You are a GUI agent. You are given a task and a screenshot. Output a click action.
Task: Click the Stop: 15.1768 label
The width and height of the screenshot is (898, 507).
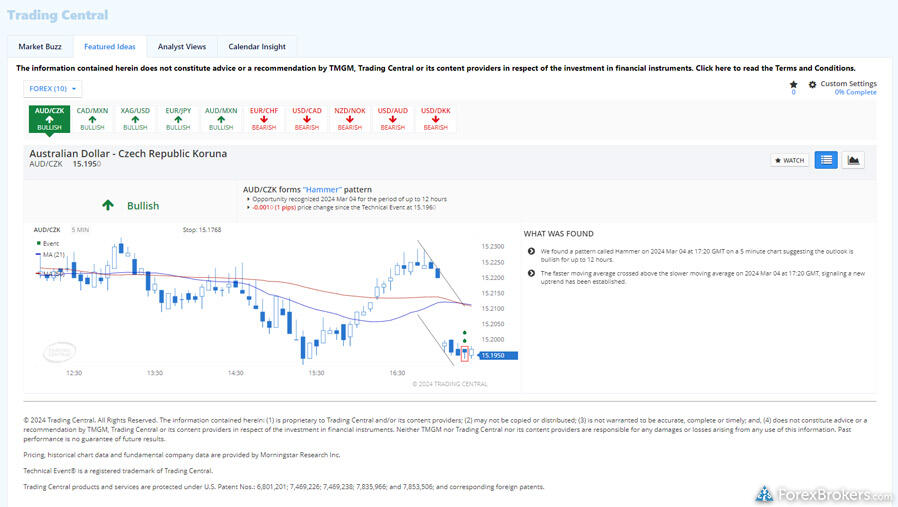pyautogui.click(x=202, y=230)
